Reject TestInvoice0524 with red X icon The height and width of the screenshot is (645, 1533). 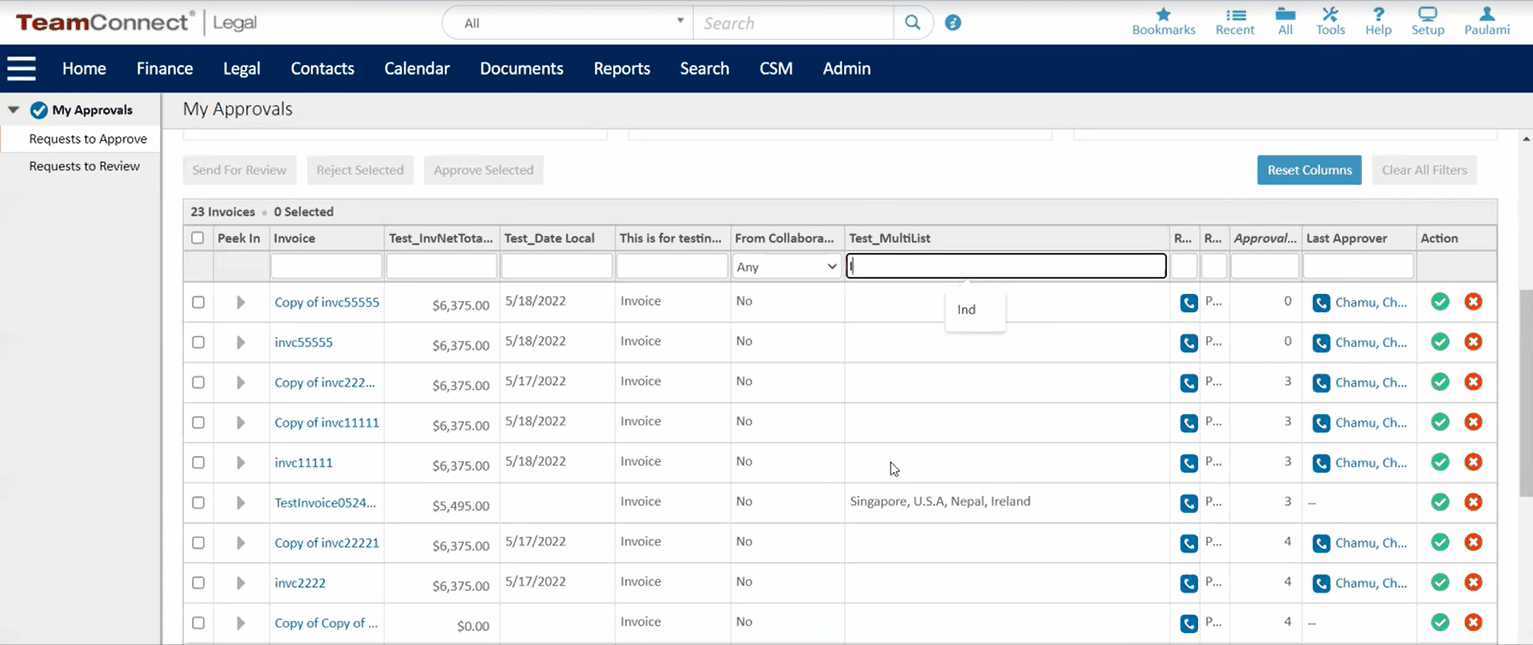1473,502
